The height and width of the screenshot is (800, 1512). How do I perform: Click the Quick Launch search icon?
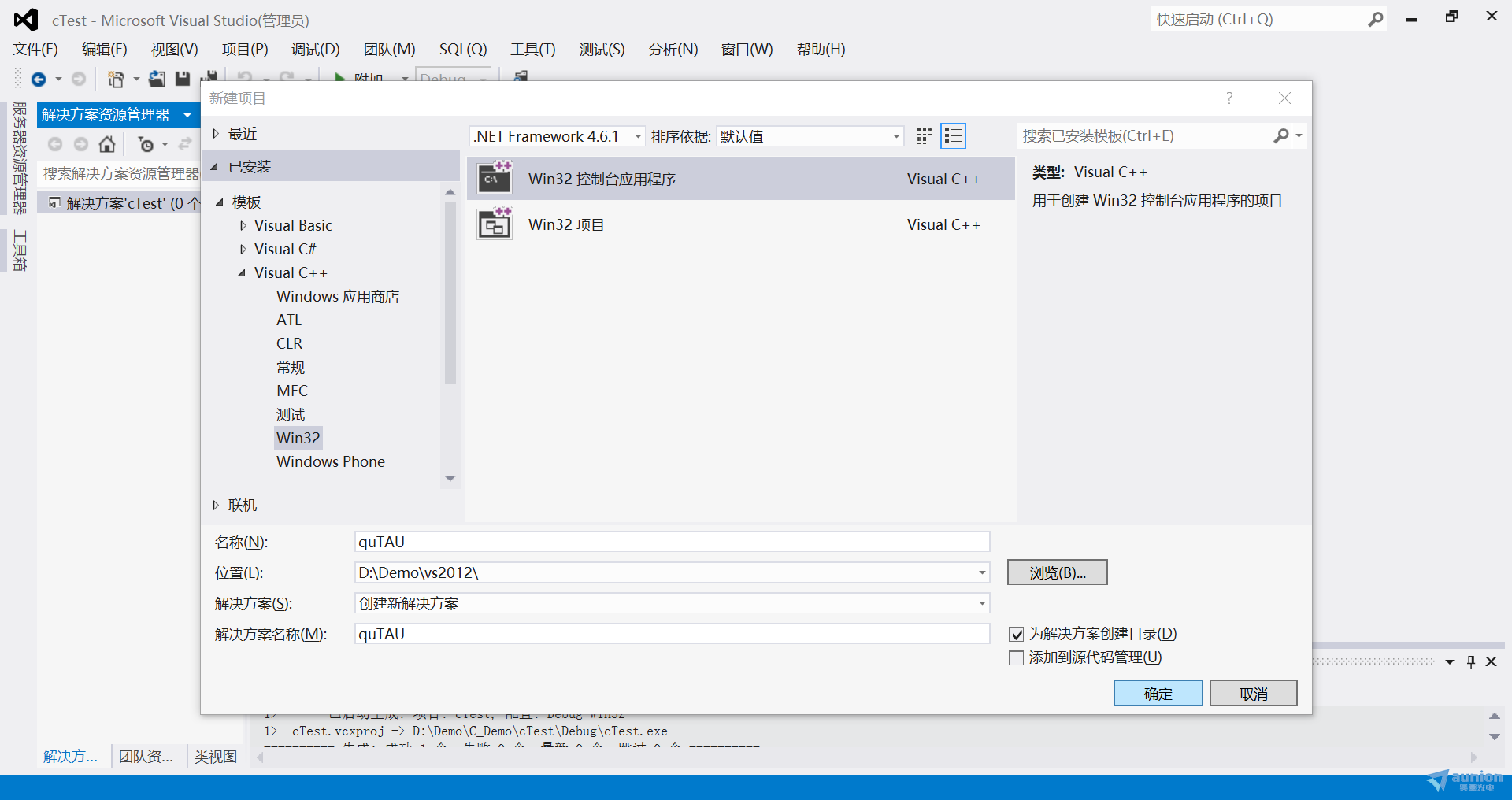pos(1375,20)
